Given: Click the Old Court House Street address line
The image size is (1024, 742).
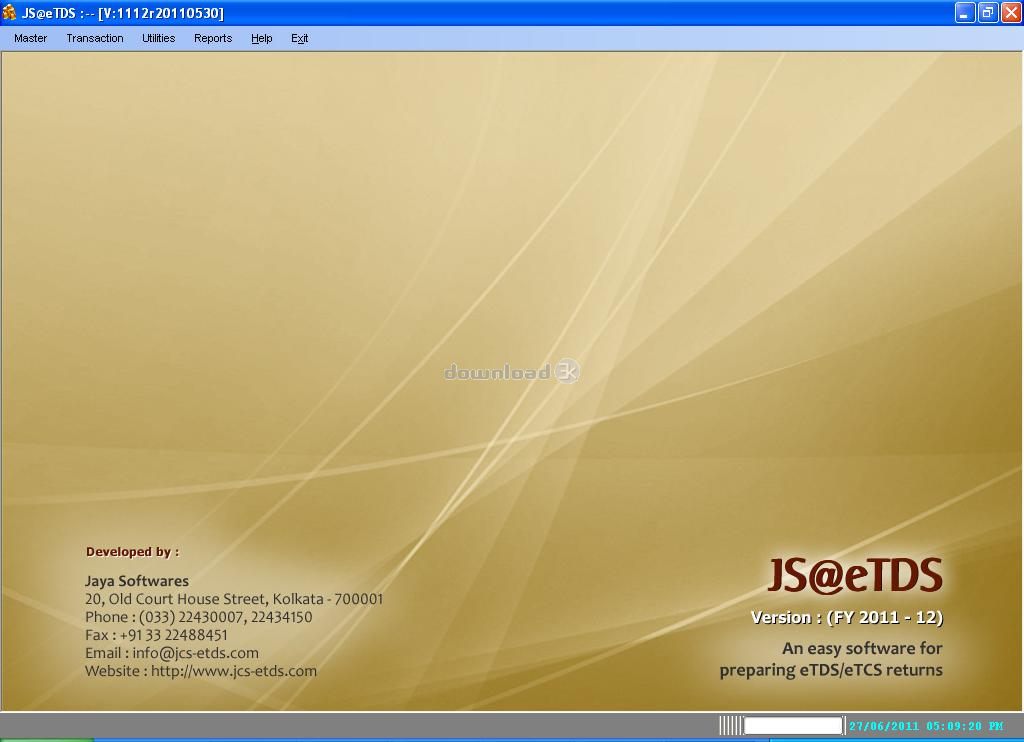Looking at the screenshot, I should (234, 599).
